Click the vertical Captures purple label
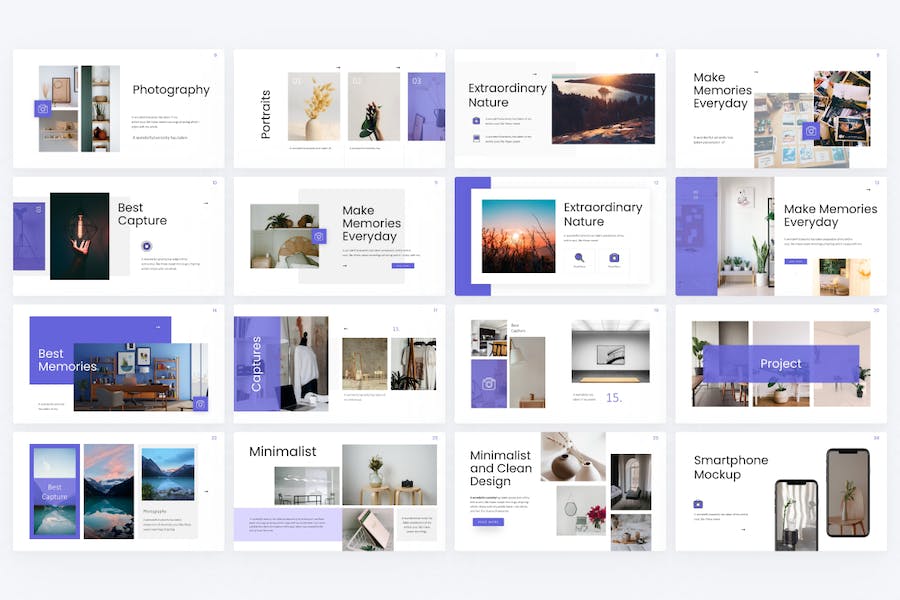This screenshot has height=600, width=900. (256, 363)
